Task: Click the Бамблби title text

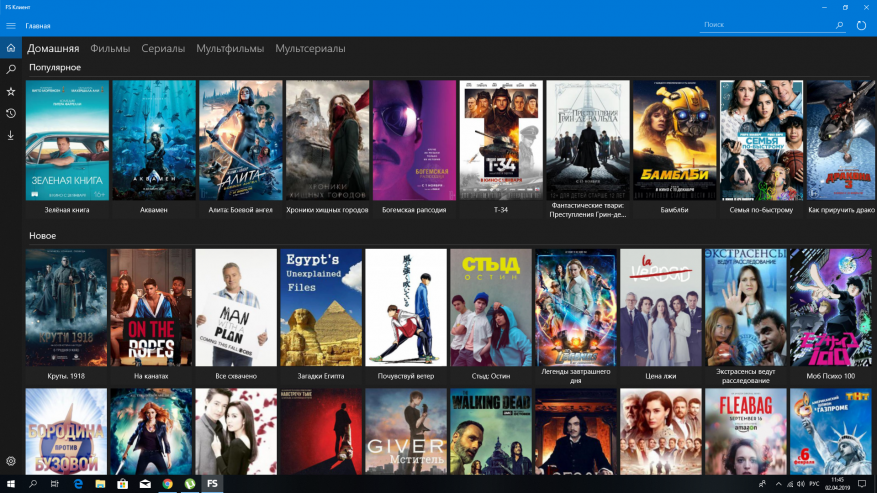Action: tap(675, 210)
